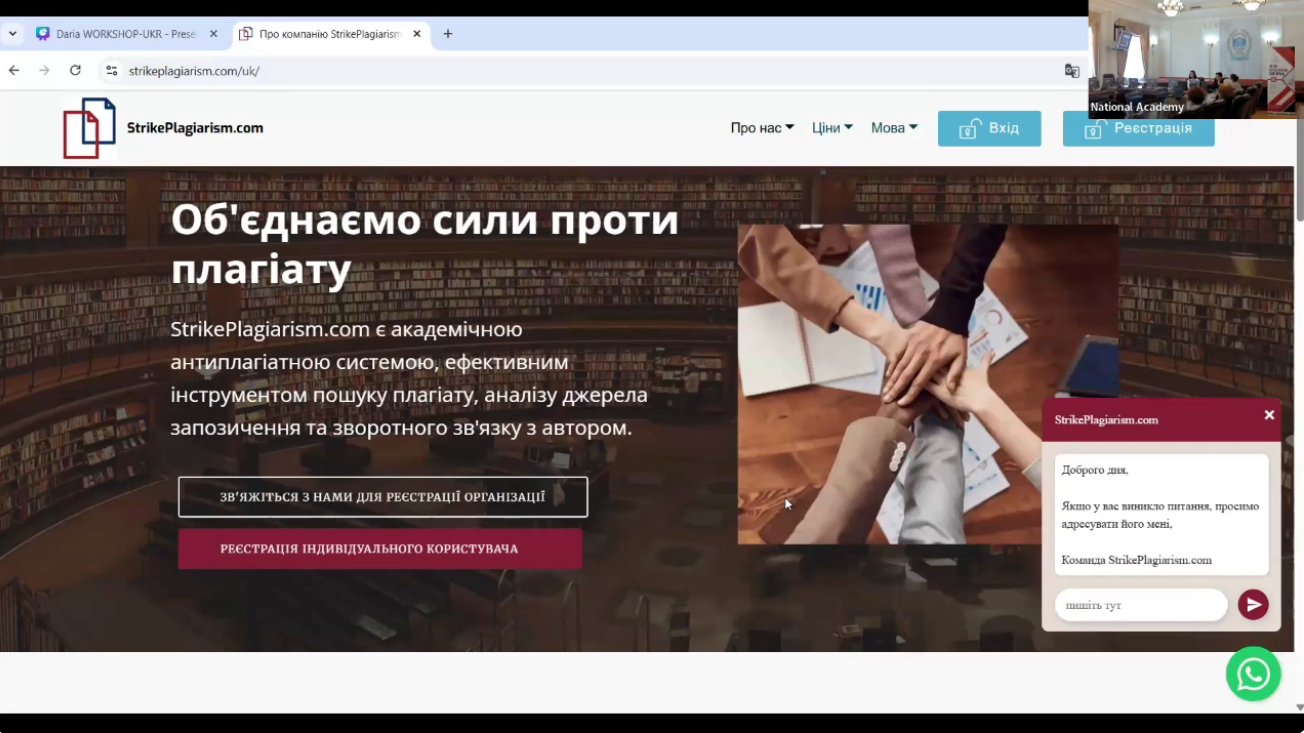The width and height of the screenshot is (1304, 733).
Task: Click the browser reload icon
Action: pos(75,70)
